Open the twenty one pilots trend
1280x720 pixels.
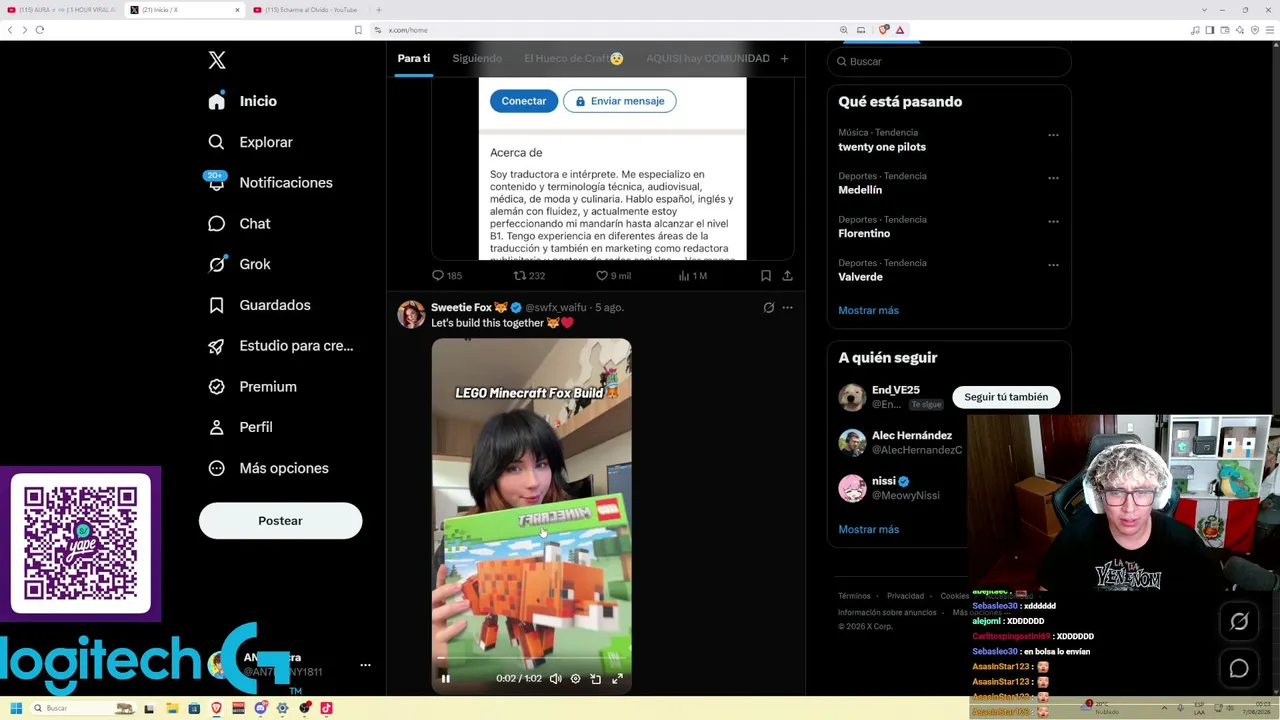[882, 147]
